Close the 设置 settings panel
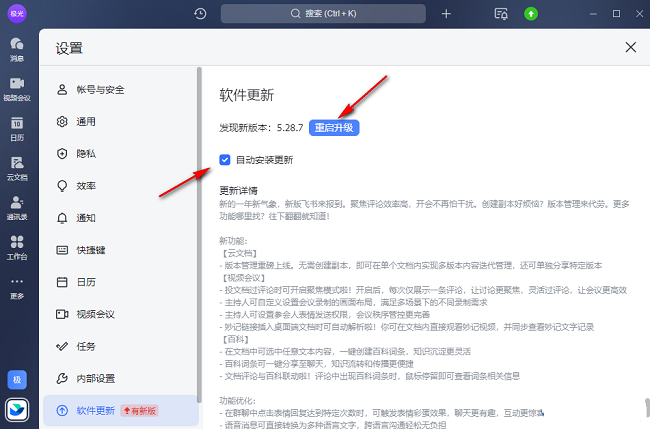Viewport: 650px width, 429px height. 630,47
